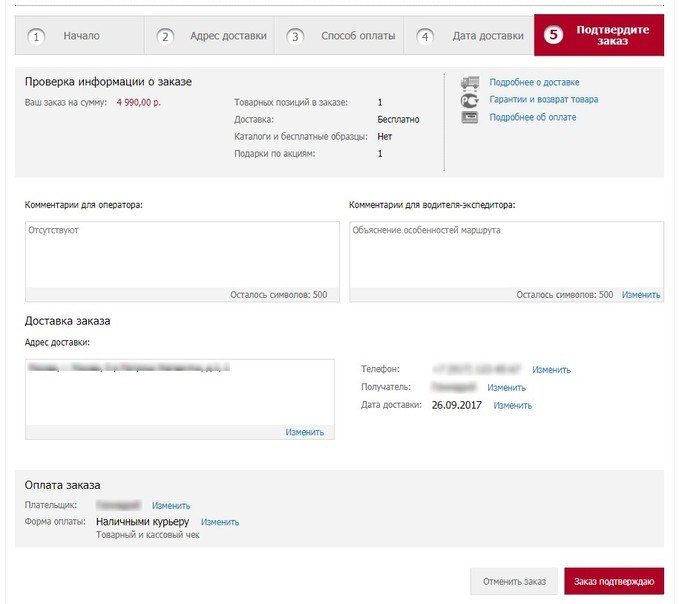Click the Товарных позиций в заказе label

291,103
